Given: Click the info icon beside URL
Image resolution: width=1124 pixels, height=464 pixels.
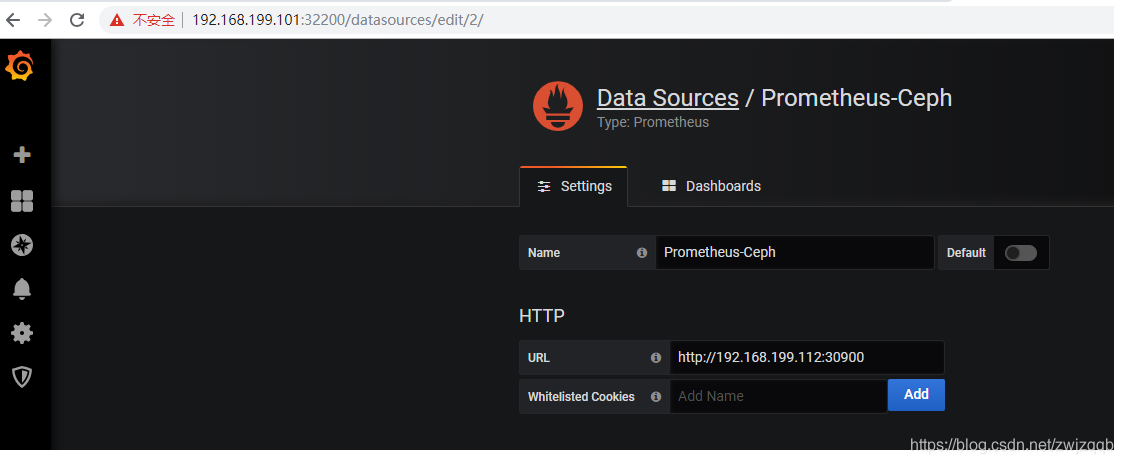Looking at the screenshot, I should [656, 358].
